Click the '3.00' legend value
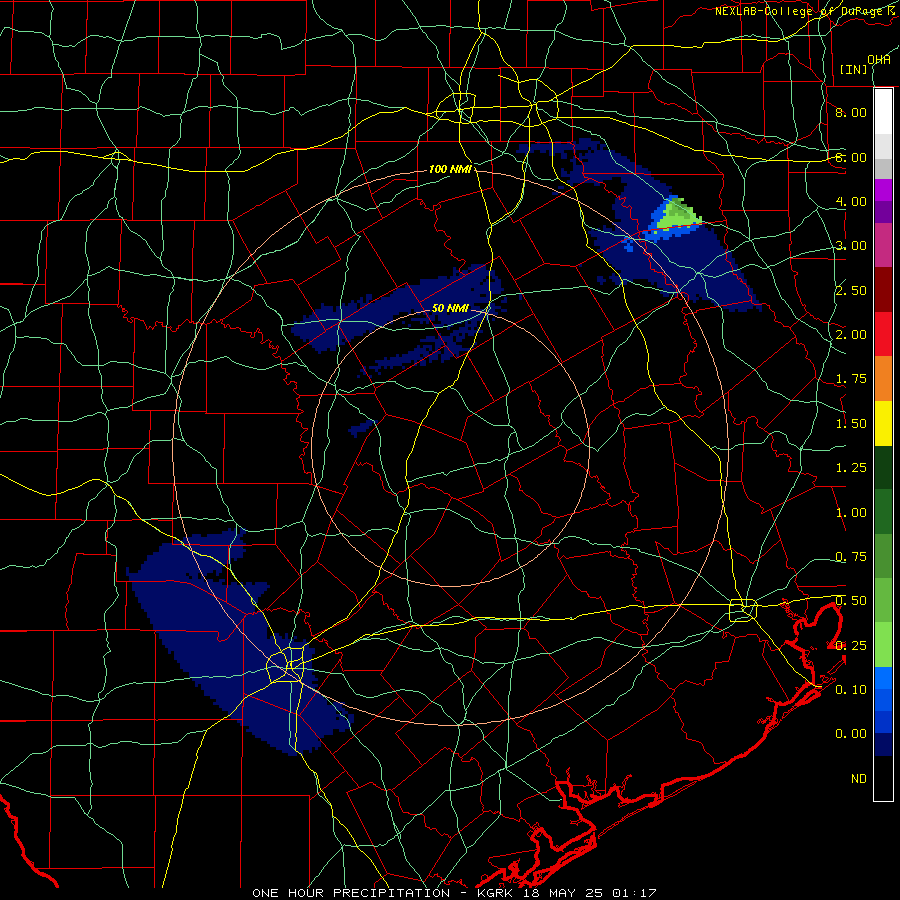 (851, 246)
